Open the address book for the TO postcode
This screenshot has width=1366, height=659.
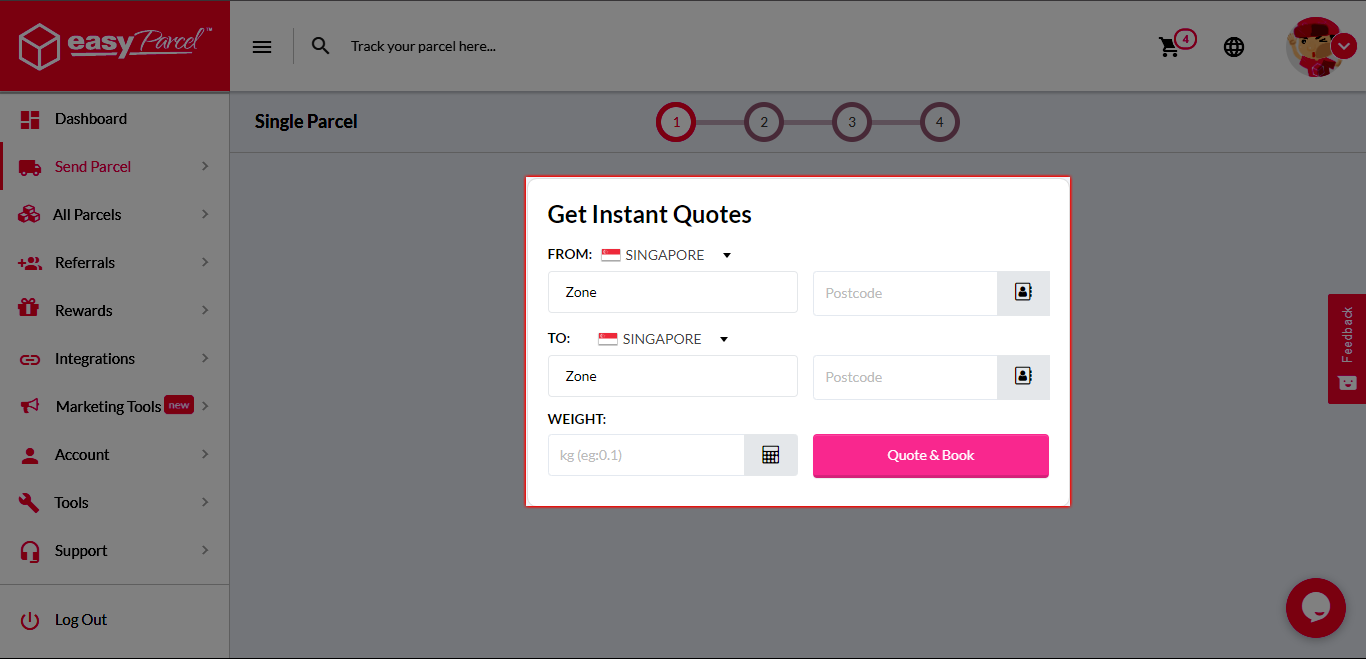(x=1023, y=377)
